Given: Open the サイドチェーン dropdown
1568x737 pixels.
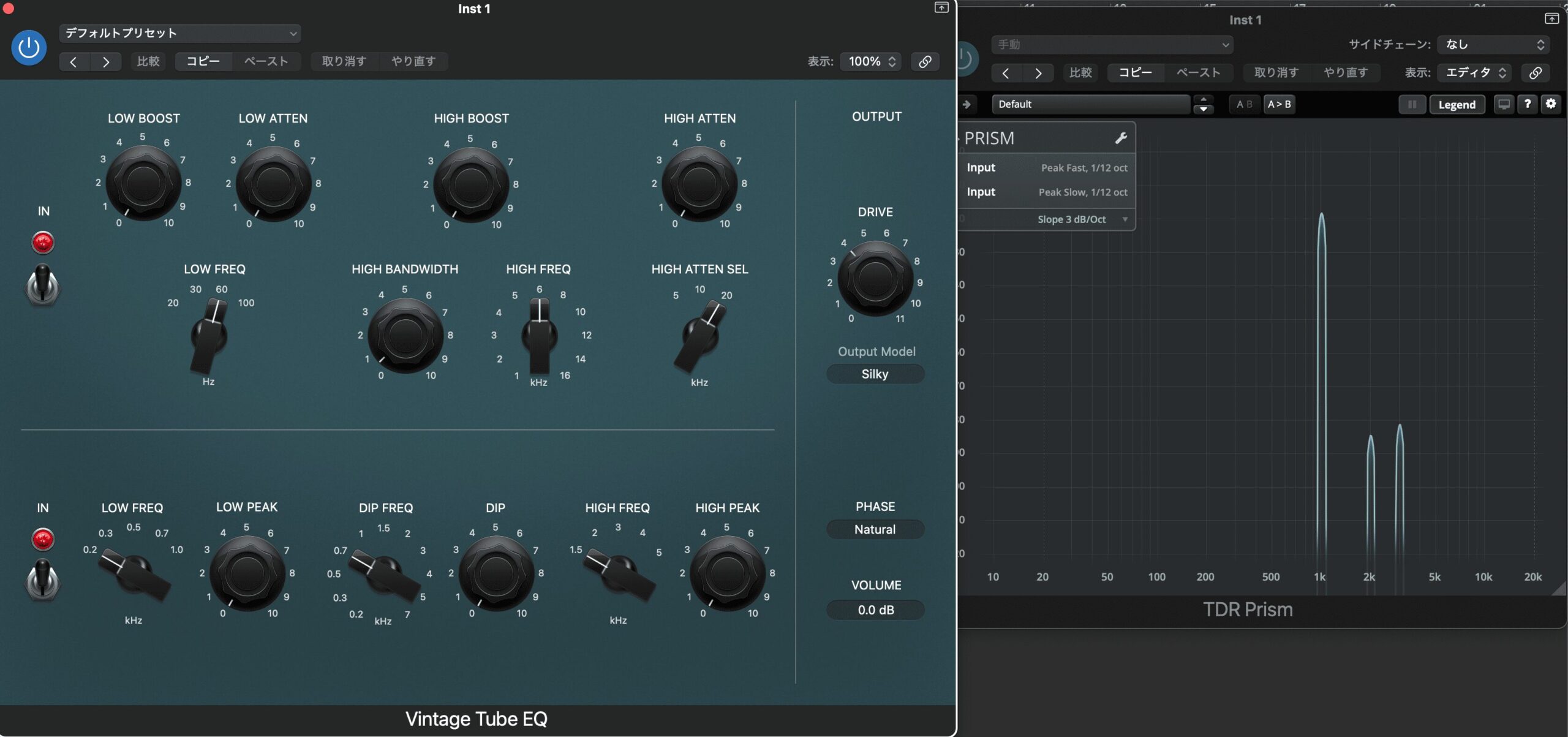Looking at the screenshot, I should point(1493,44).
